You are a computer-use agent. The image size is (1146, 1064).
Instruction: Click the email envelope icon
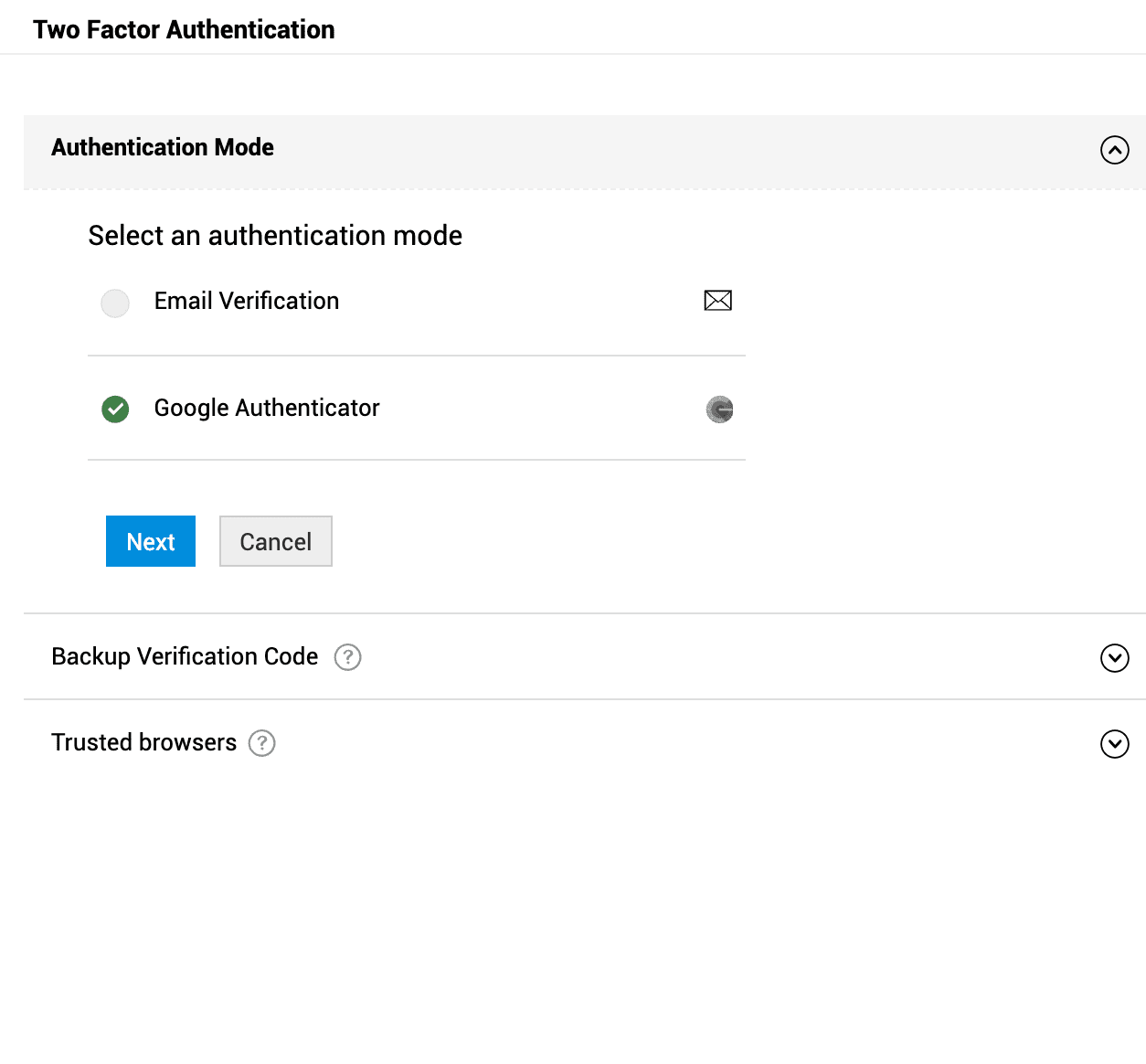pos(717,301)
